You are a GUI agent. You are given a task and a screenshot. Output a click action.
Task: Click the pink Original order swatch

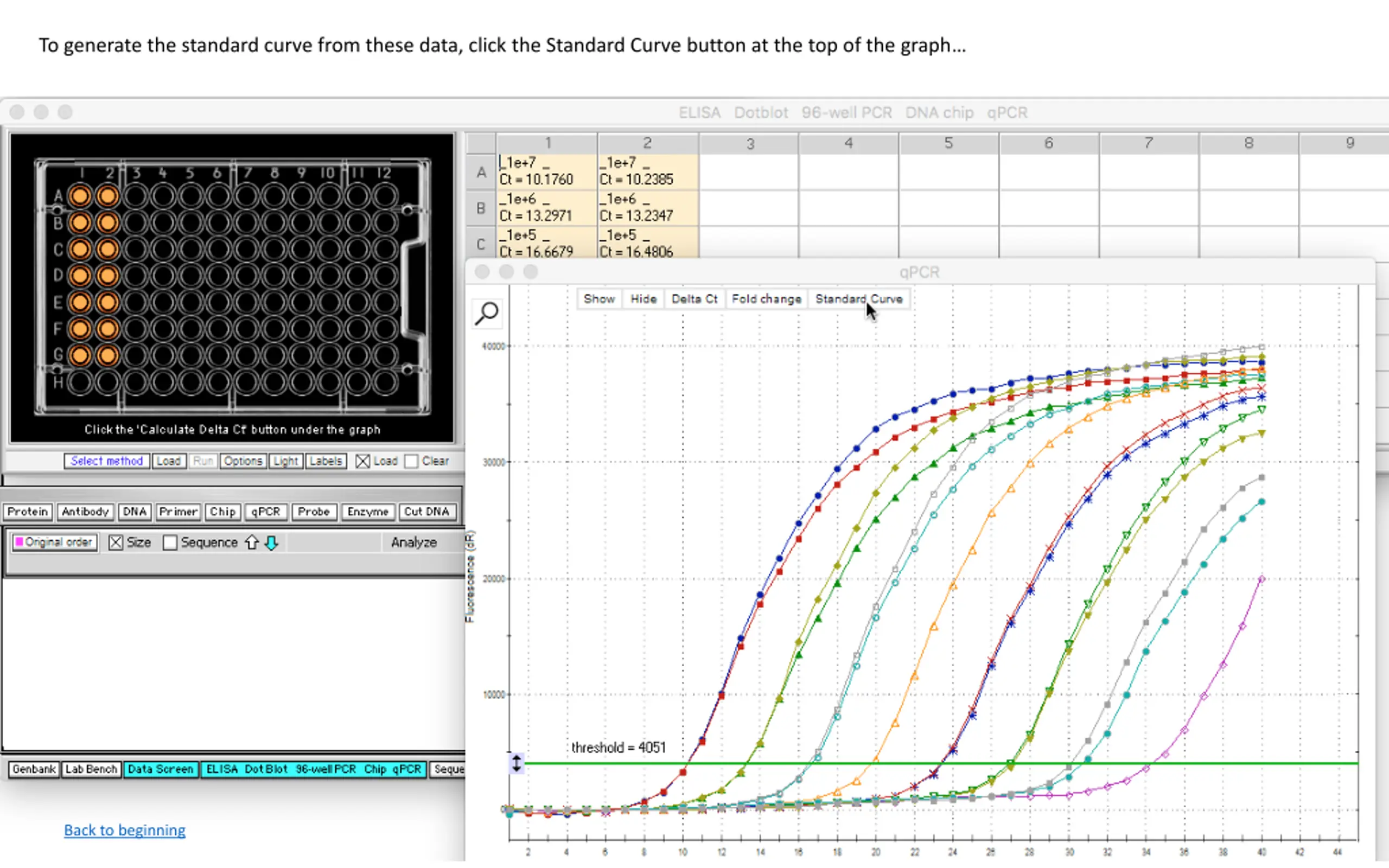(x=19, y=542)
